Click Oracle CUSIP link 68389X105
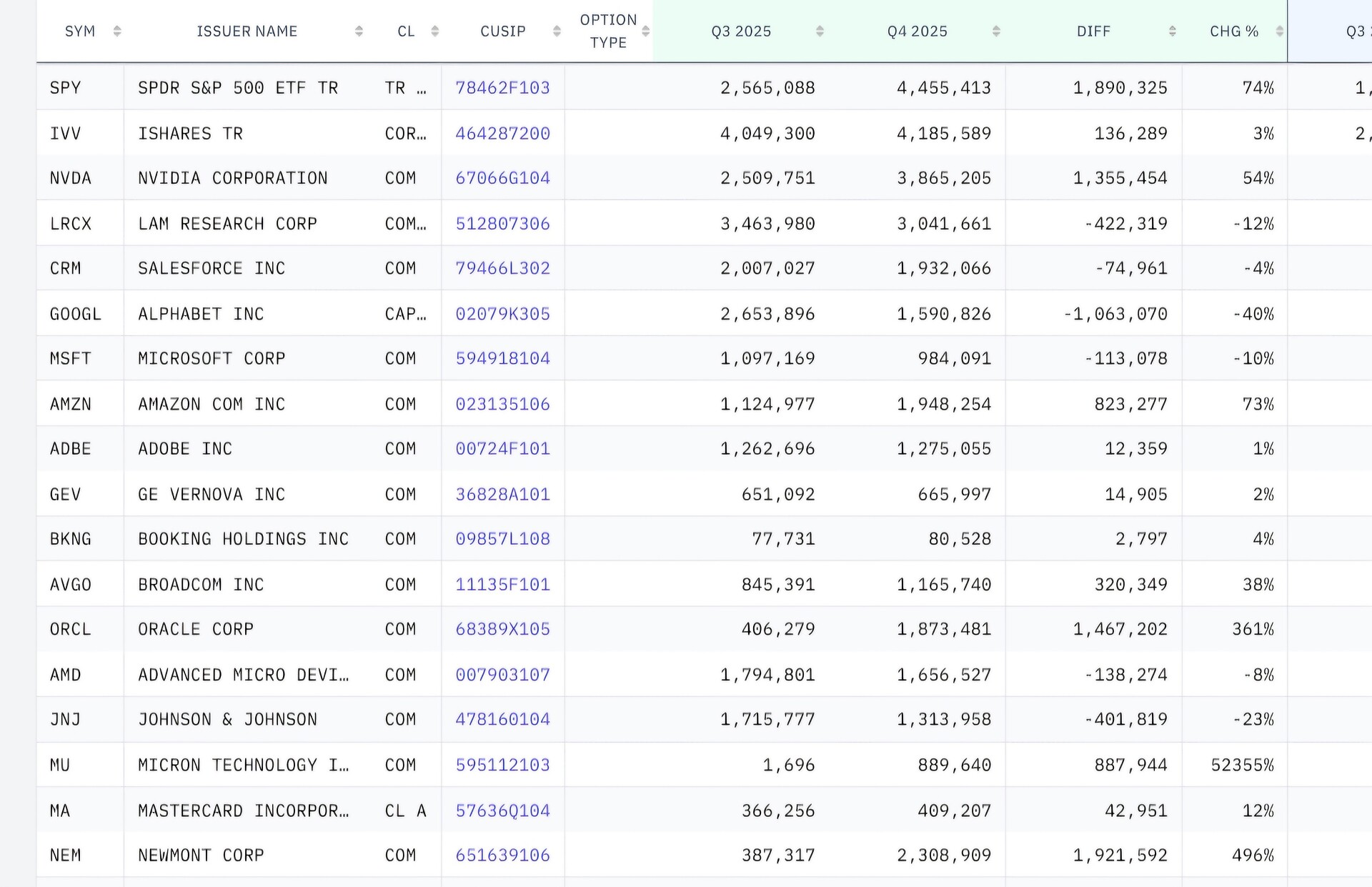 click(x=502, y=629)
